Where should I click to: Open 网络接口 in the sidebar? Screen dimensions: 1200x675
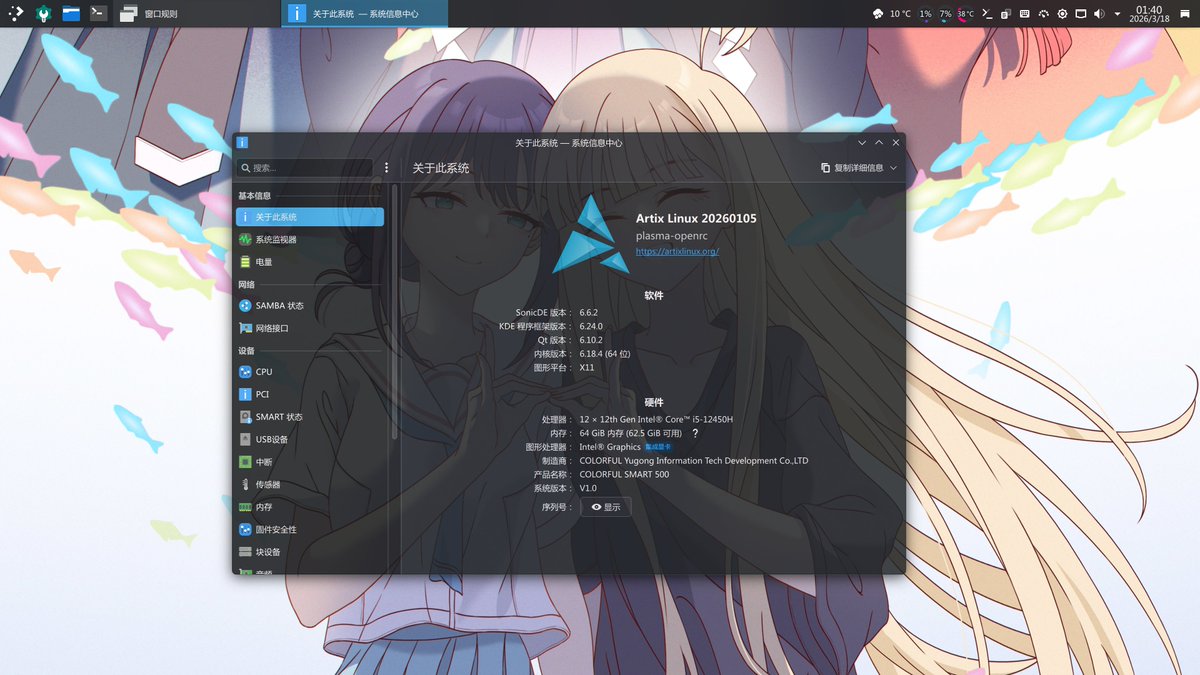310,328
